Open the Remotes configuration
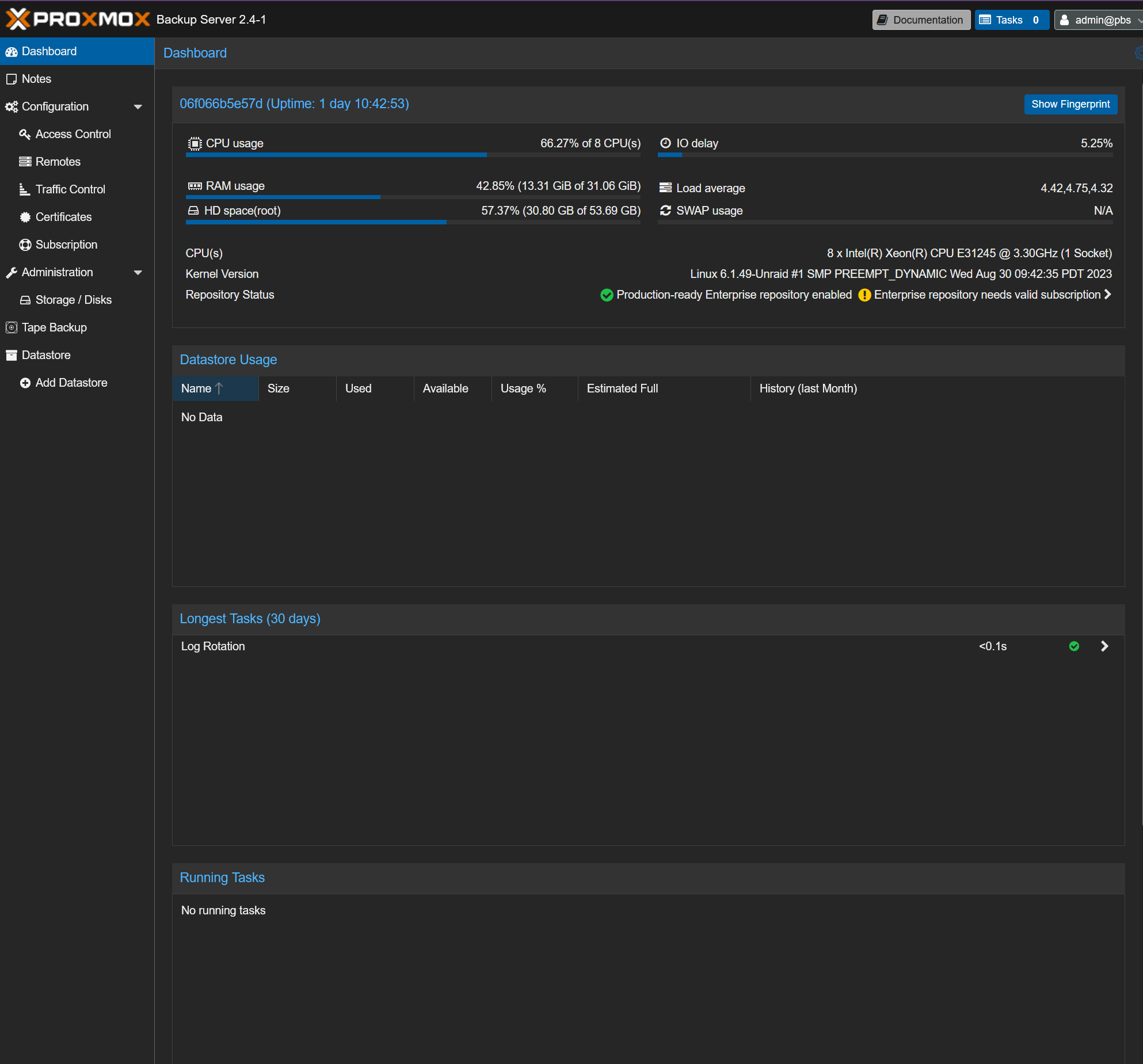The image size is (1143, 1064). click(58, 161)
